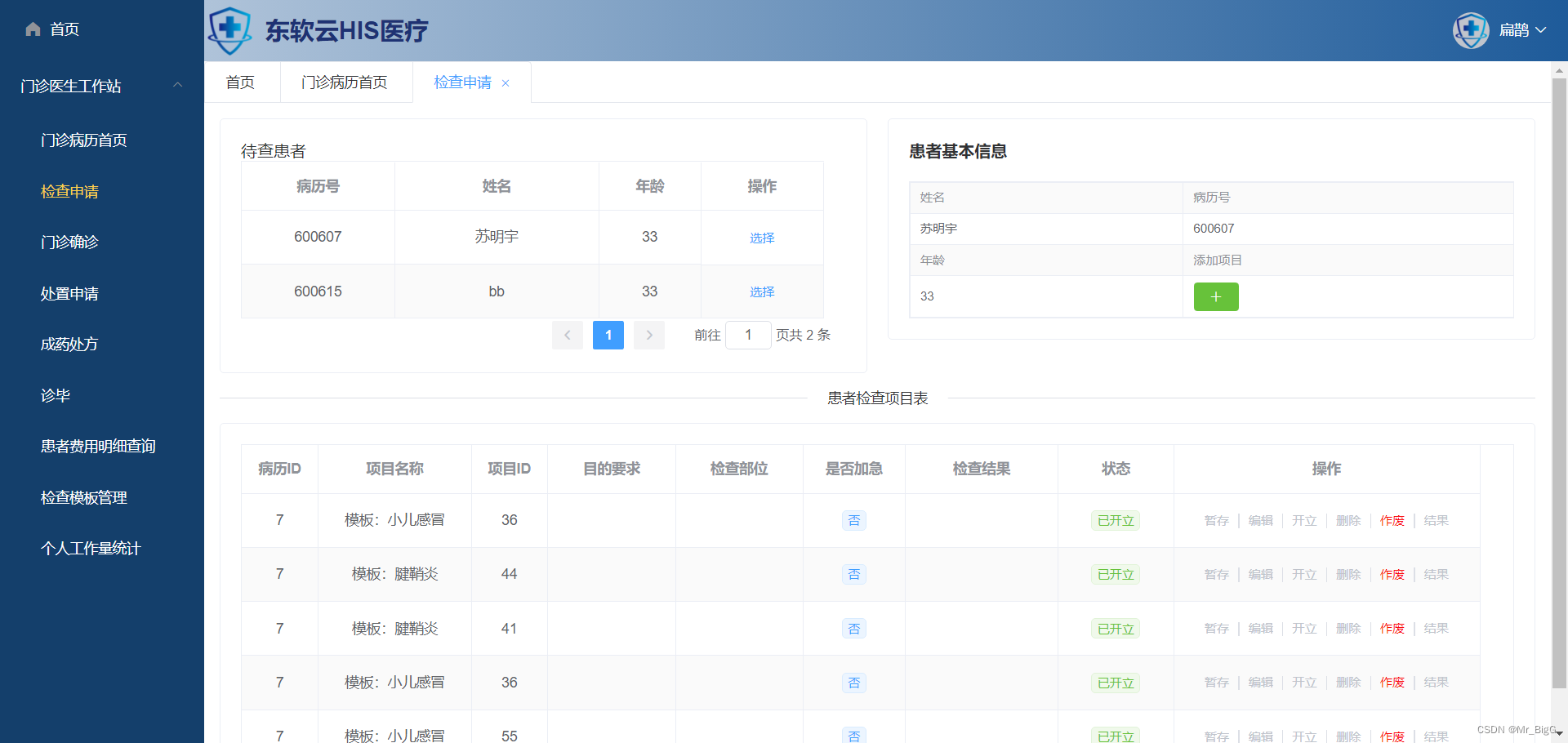This screenshot has height=743, width=1568.
Task: Close the 检查申请 tab with the x
Action: point(506,83)
